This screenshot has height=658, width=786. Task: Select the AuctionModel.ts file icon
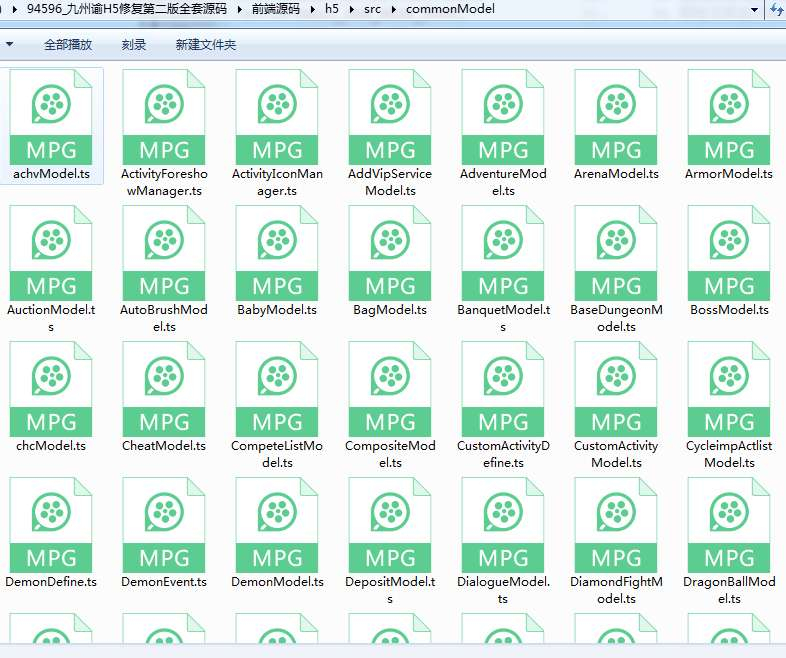51,254
